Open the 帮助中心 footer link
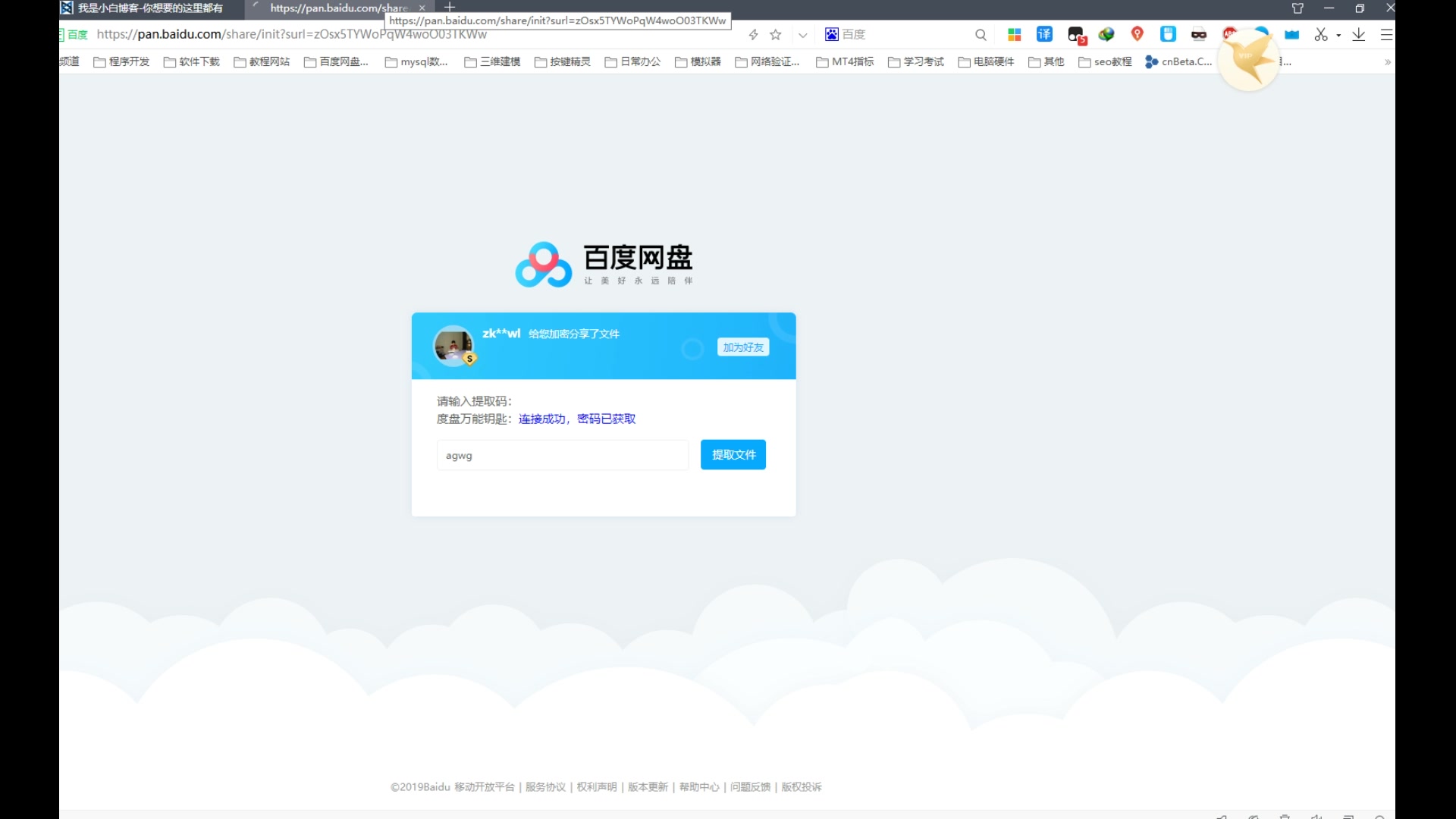1456x819 pixels. point(699,787)
